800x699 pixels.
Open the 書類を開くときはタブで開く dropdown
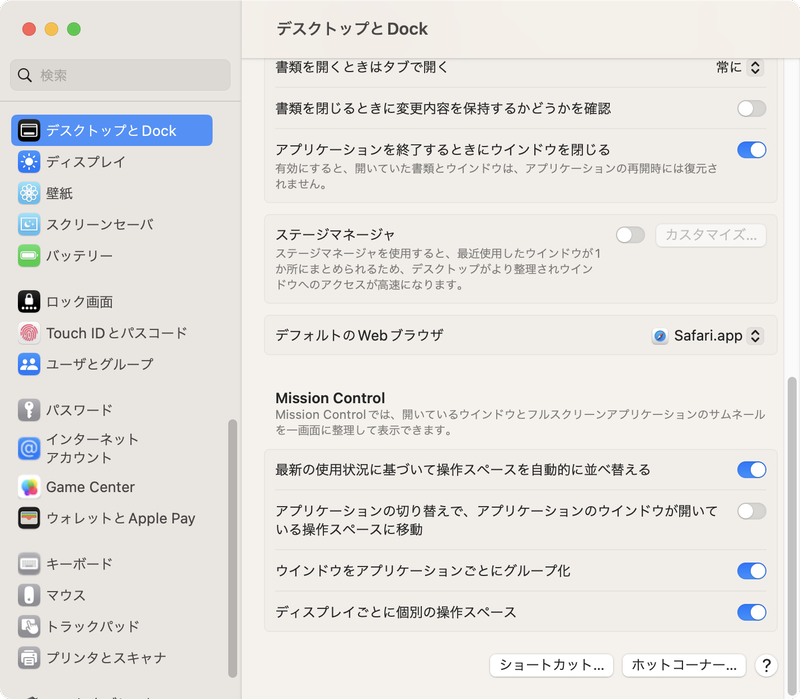click(x=738, y=66)
